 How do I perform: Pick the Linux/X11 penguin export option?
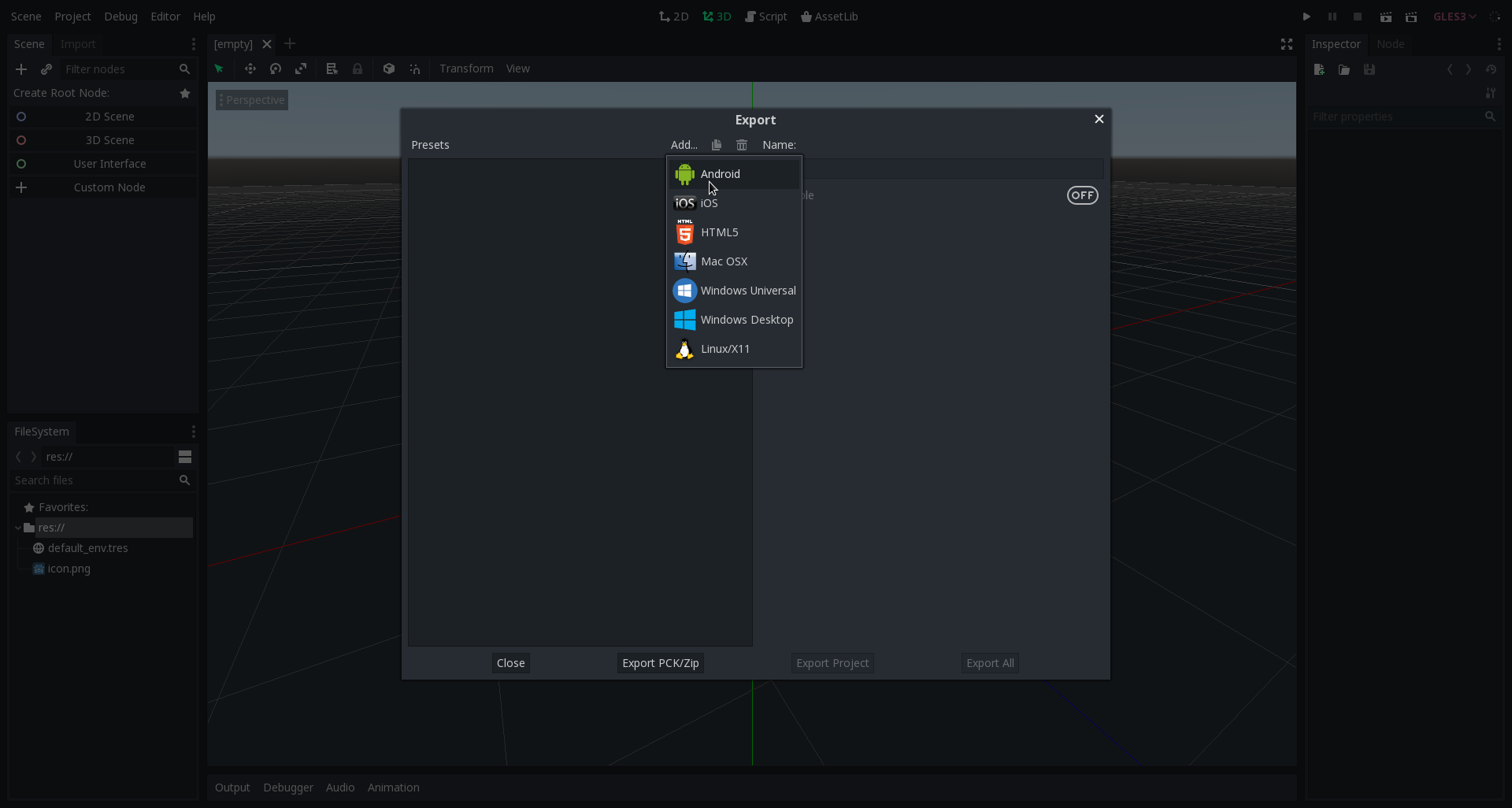tap(724, 349)
